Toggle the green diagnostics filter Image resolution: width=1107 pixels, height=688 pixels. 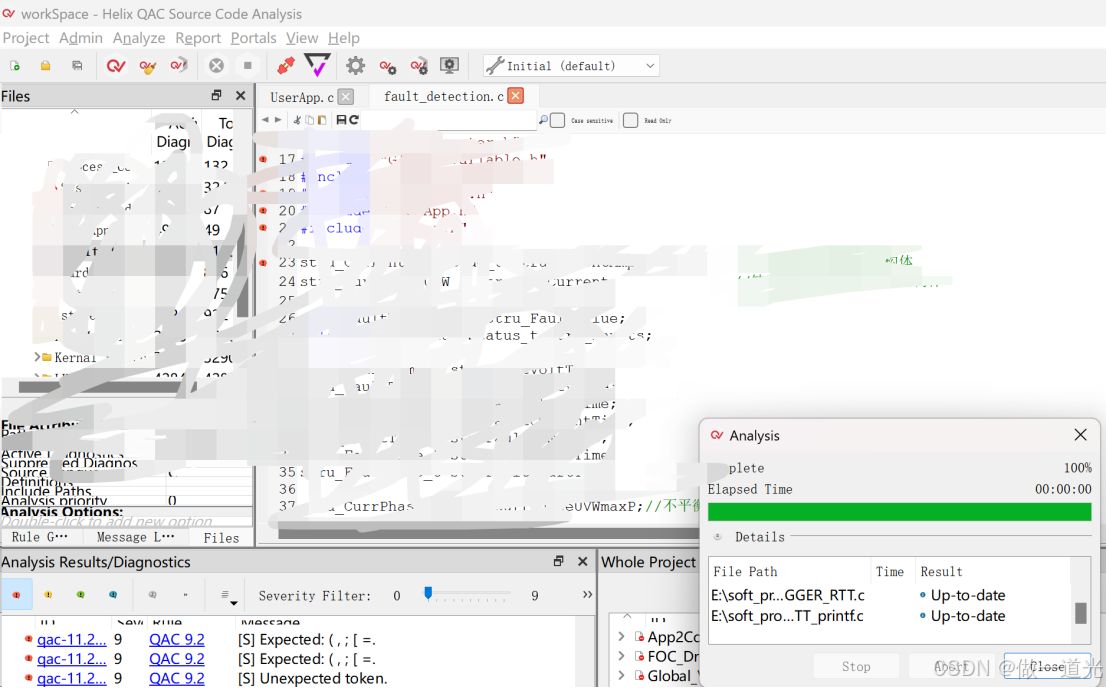coord(80,595)
